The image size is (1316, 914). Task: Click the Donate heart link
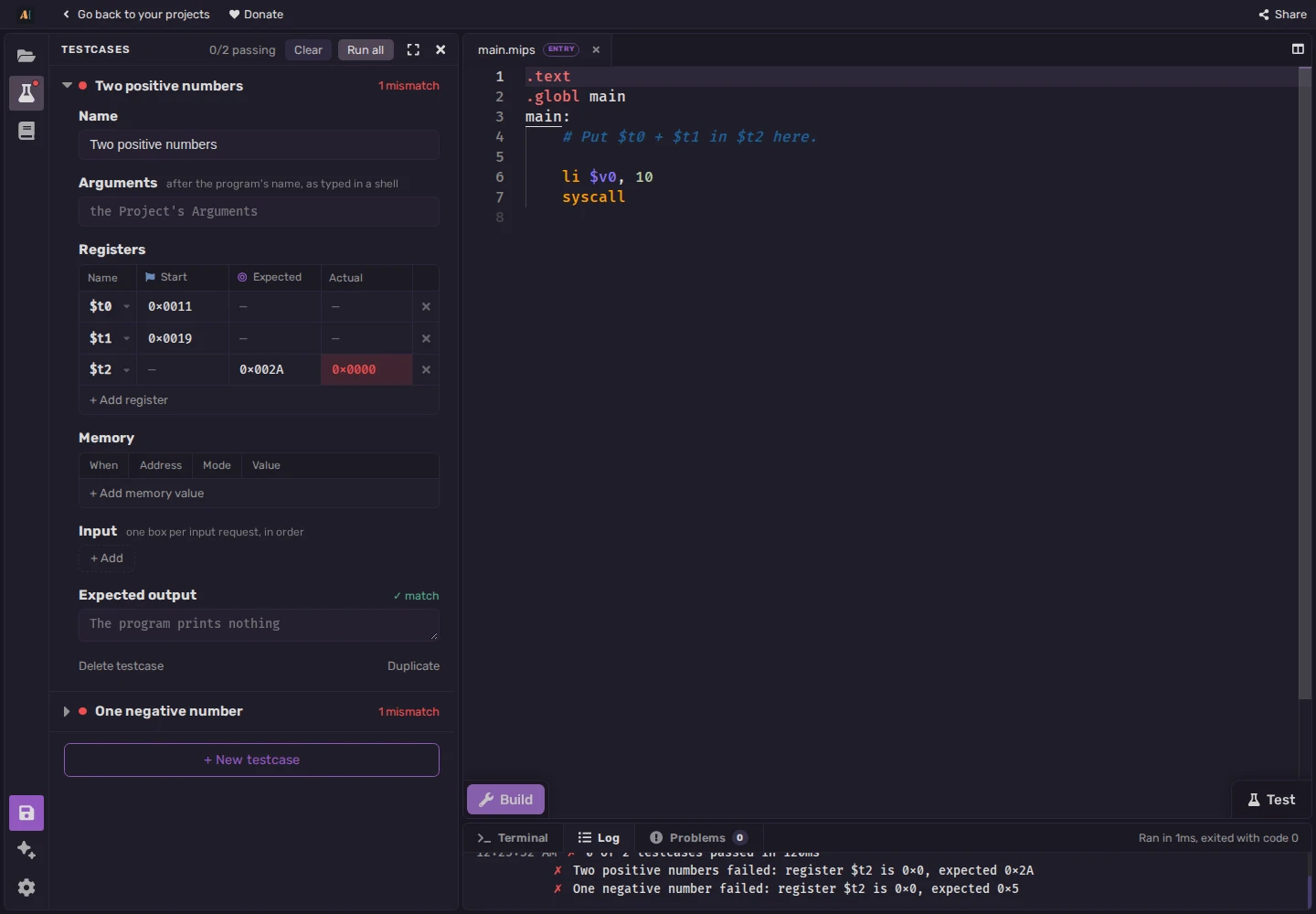(x=256, y=15)
